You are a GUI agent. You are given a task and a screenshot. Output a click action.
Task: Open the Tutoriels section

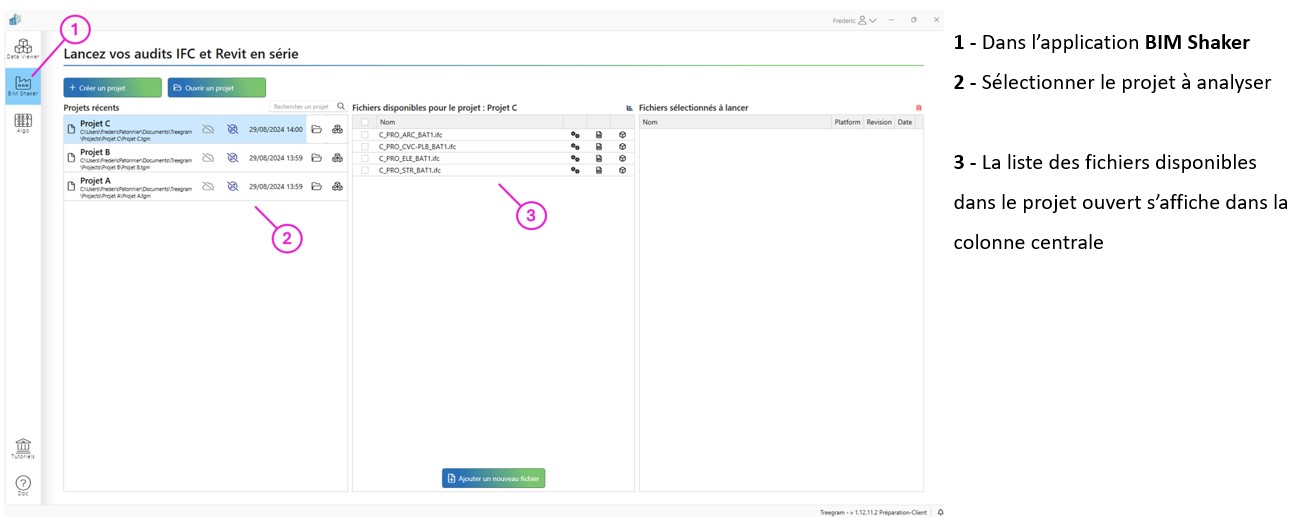click(22, 448)
